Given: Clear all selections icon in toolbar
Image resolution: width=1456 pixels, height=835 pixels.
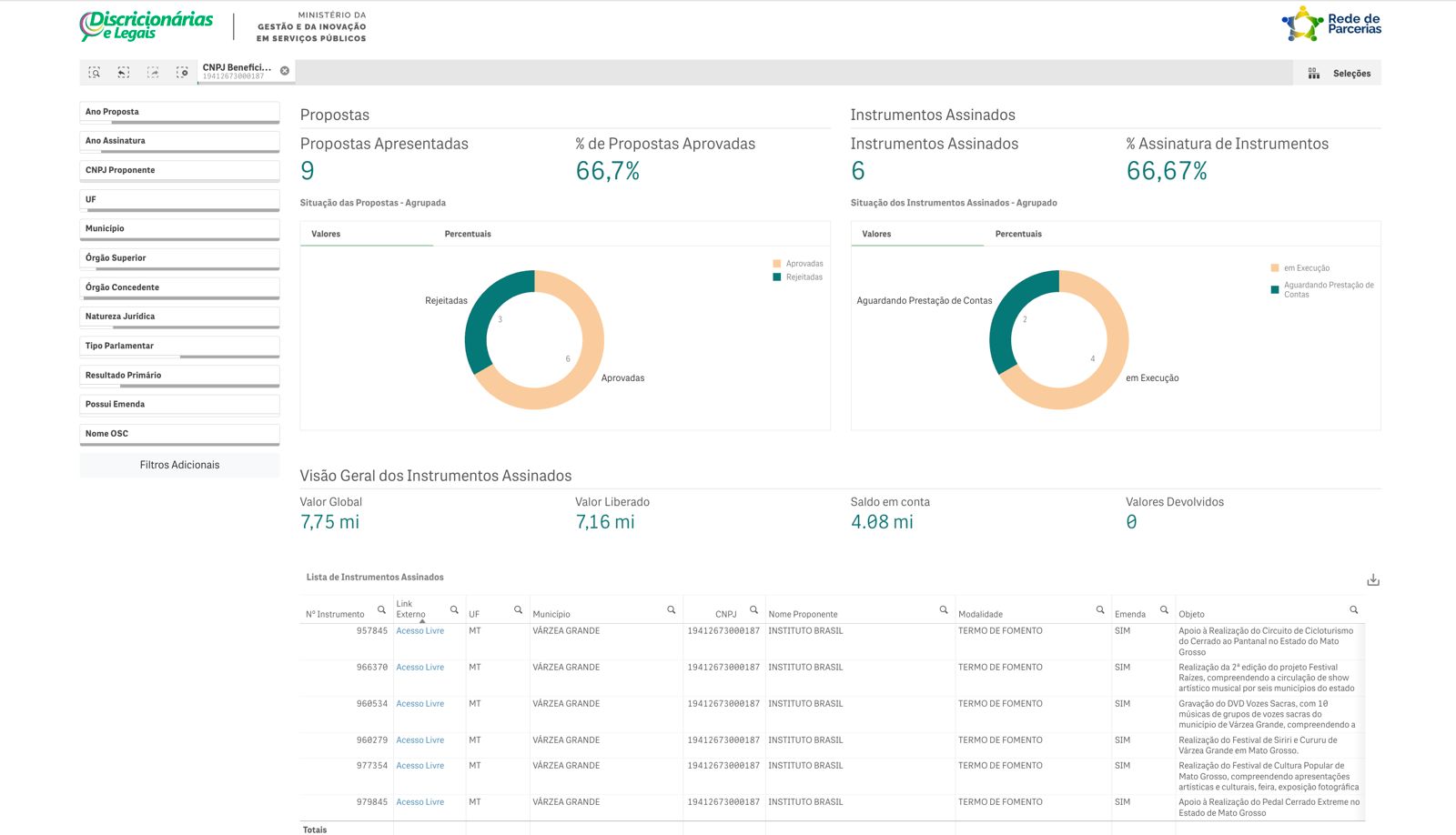Looking at the screenshot, I should 182,73.
